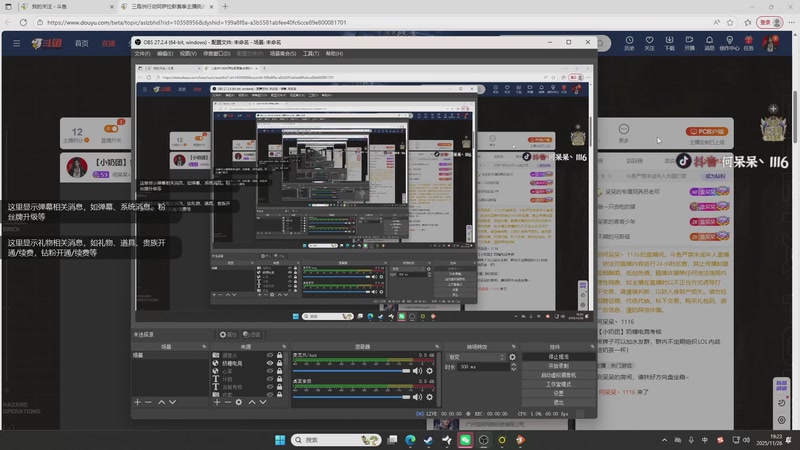Image resolution: width=800 pixels, height=450 pixels.
Task: Open Douyu 任务 tasks gift icon
Action: click(748, 43)
